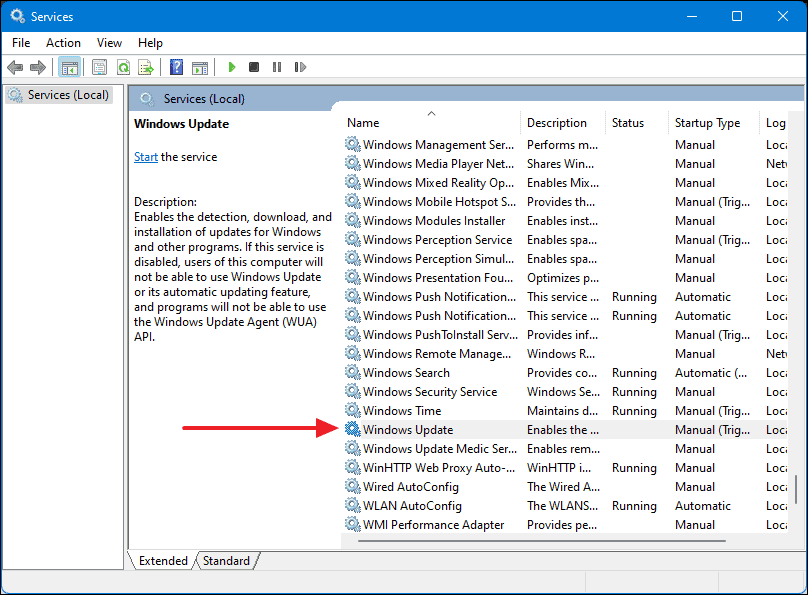Viewport: 808px width, 595px height.
Task: Open the Action menu
Action: coord(63,43)
